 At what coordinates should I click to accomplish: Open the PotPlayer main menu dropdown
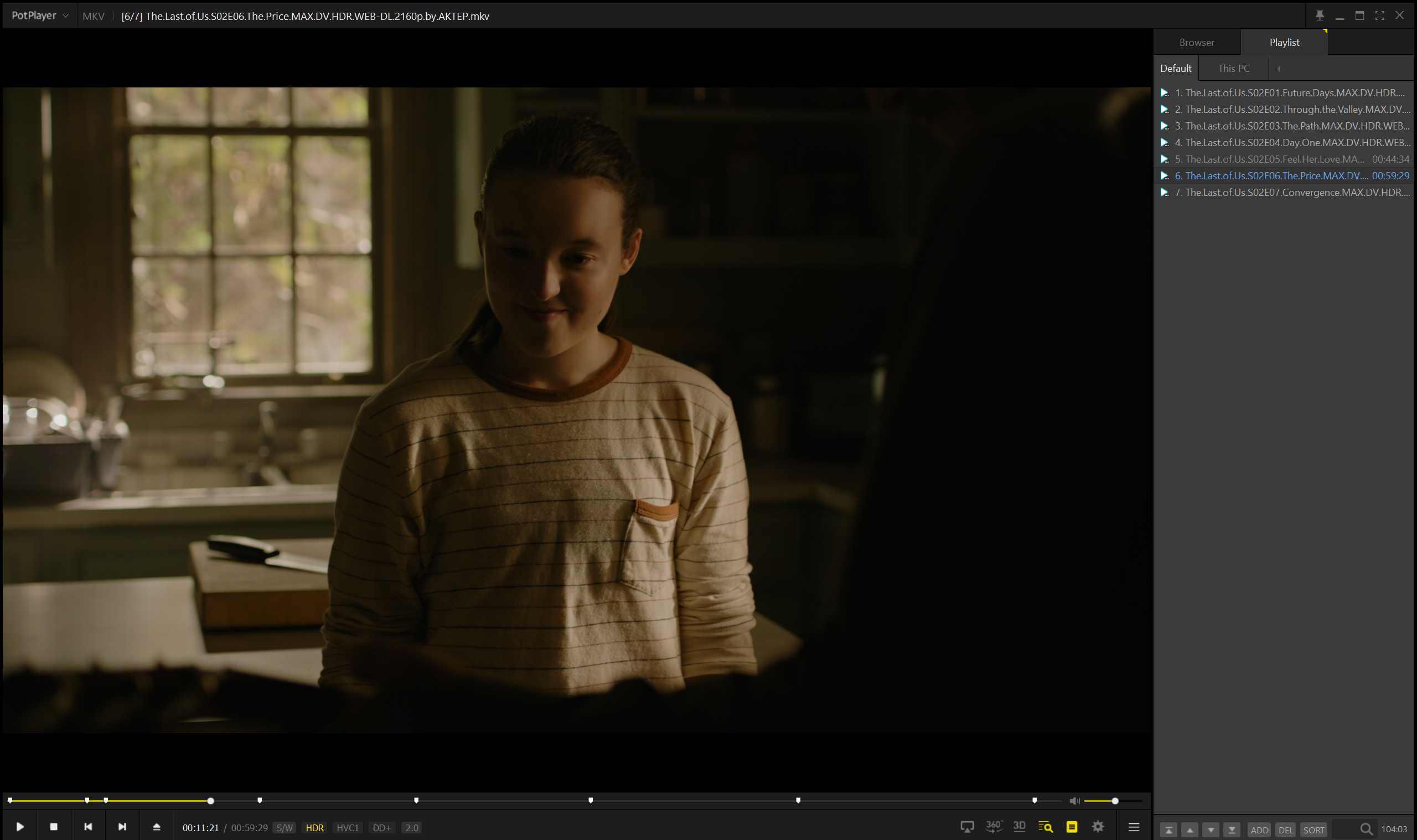[40, 16]
